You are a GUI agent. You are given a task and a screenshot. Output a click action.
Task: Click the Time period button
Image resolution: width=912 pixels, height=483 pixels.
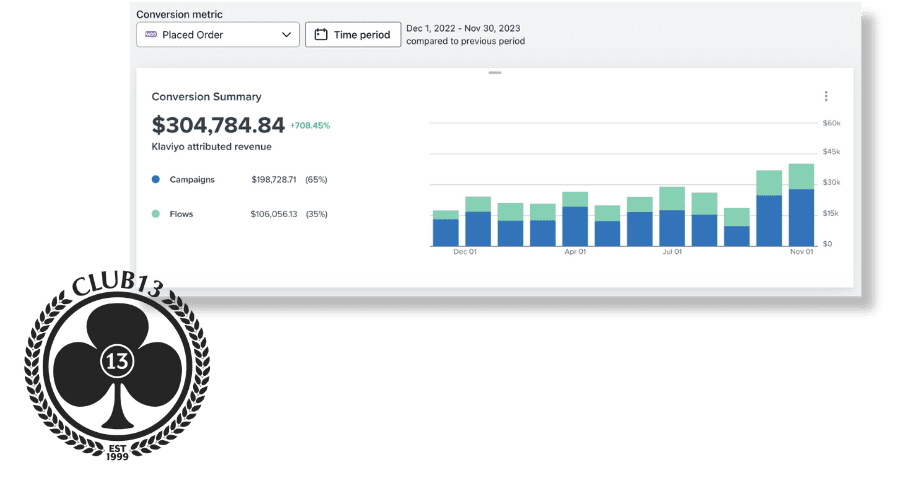(x=353, y=34)
